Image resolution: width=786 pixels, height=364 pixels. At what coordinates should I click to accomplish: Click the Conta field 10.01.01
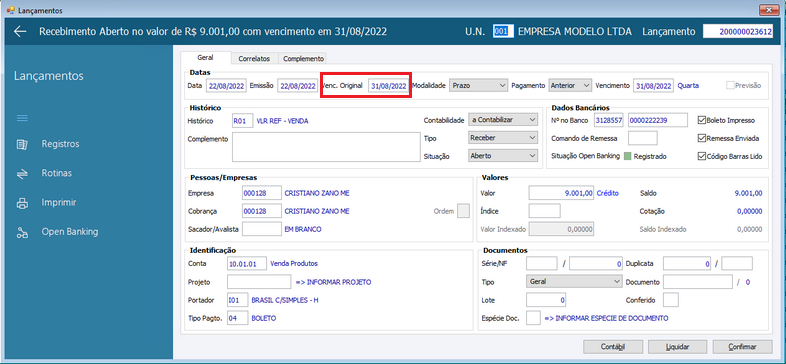(247, 263)
